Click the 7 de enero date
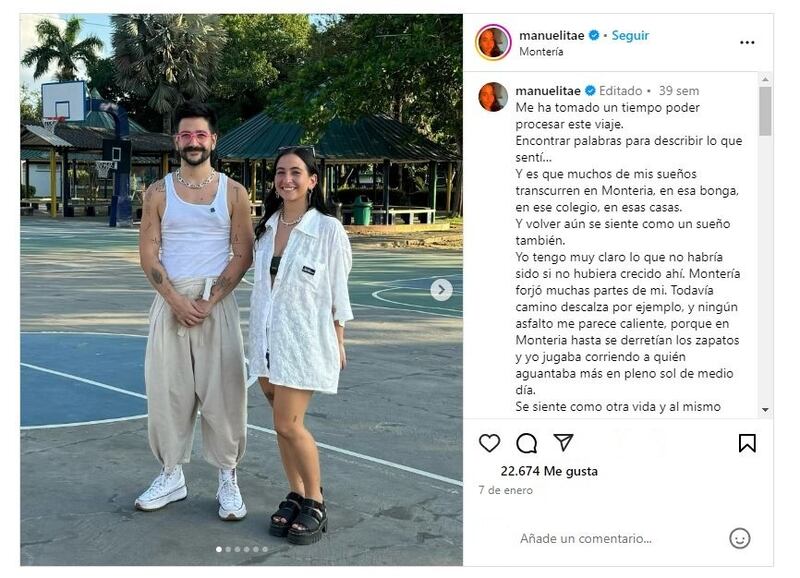Screen dimensions: 800x578 [x=506, y=490]
